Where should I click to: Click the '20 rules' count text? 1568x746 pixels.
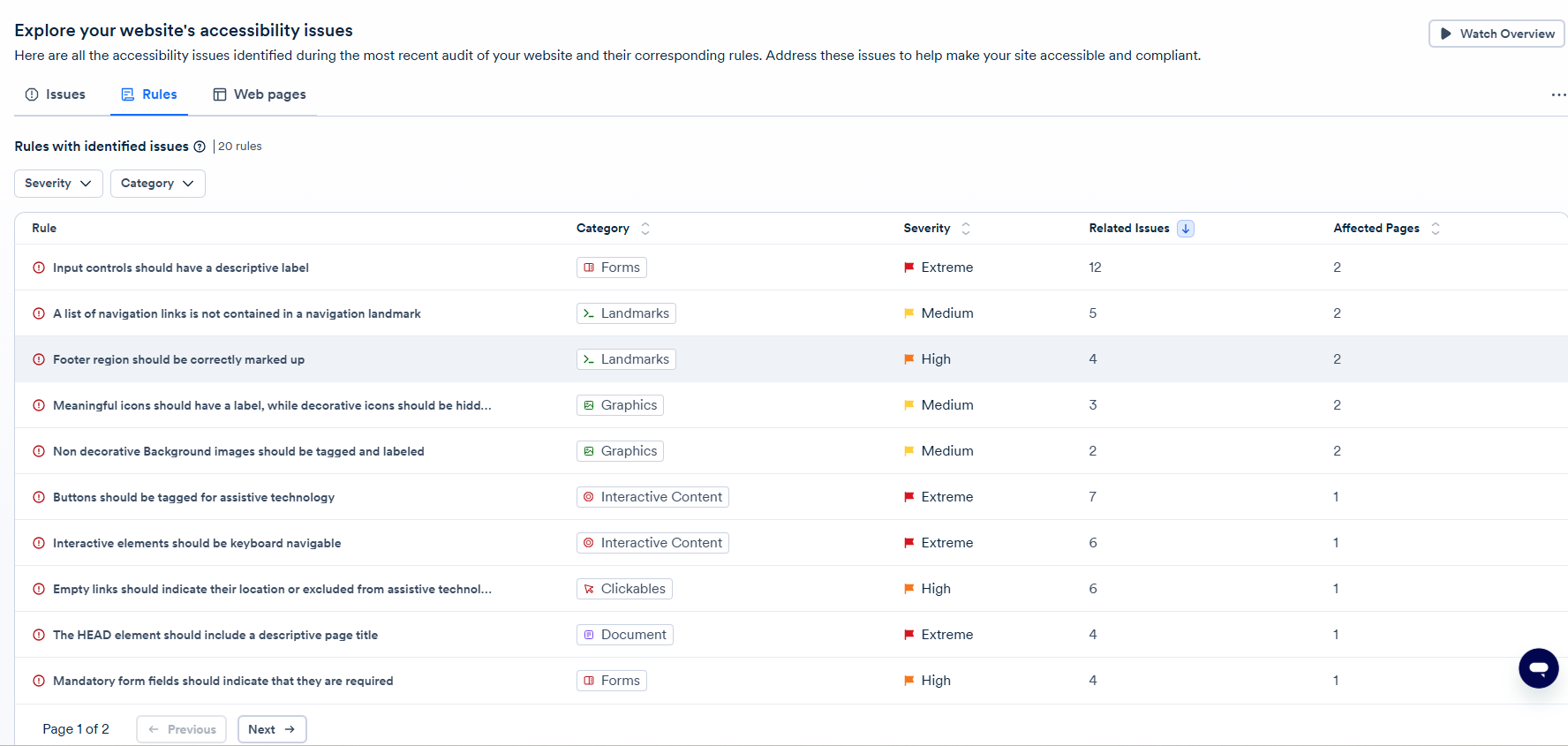pyautogui.click(x=240, y=147)
